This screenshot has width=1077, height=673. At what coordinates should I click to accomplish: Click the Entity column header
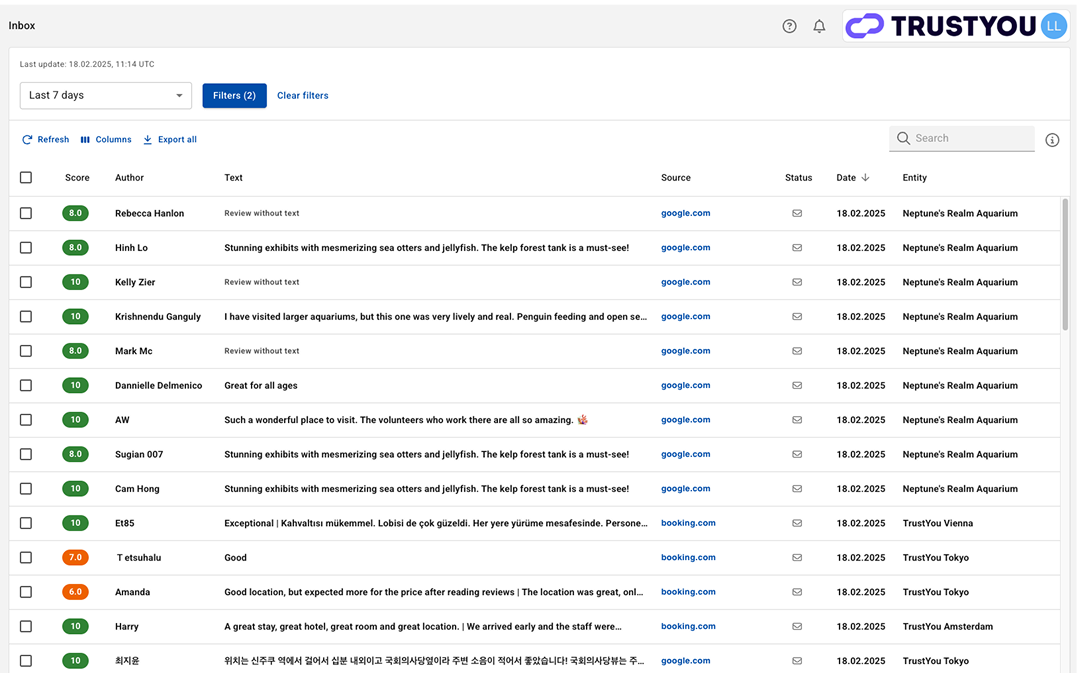[914, 178]
